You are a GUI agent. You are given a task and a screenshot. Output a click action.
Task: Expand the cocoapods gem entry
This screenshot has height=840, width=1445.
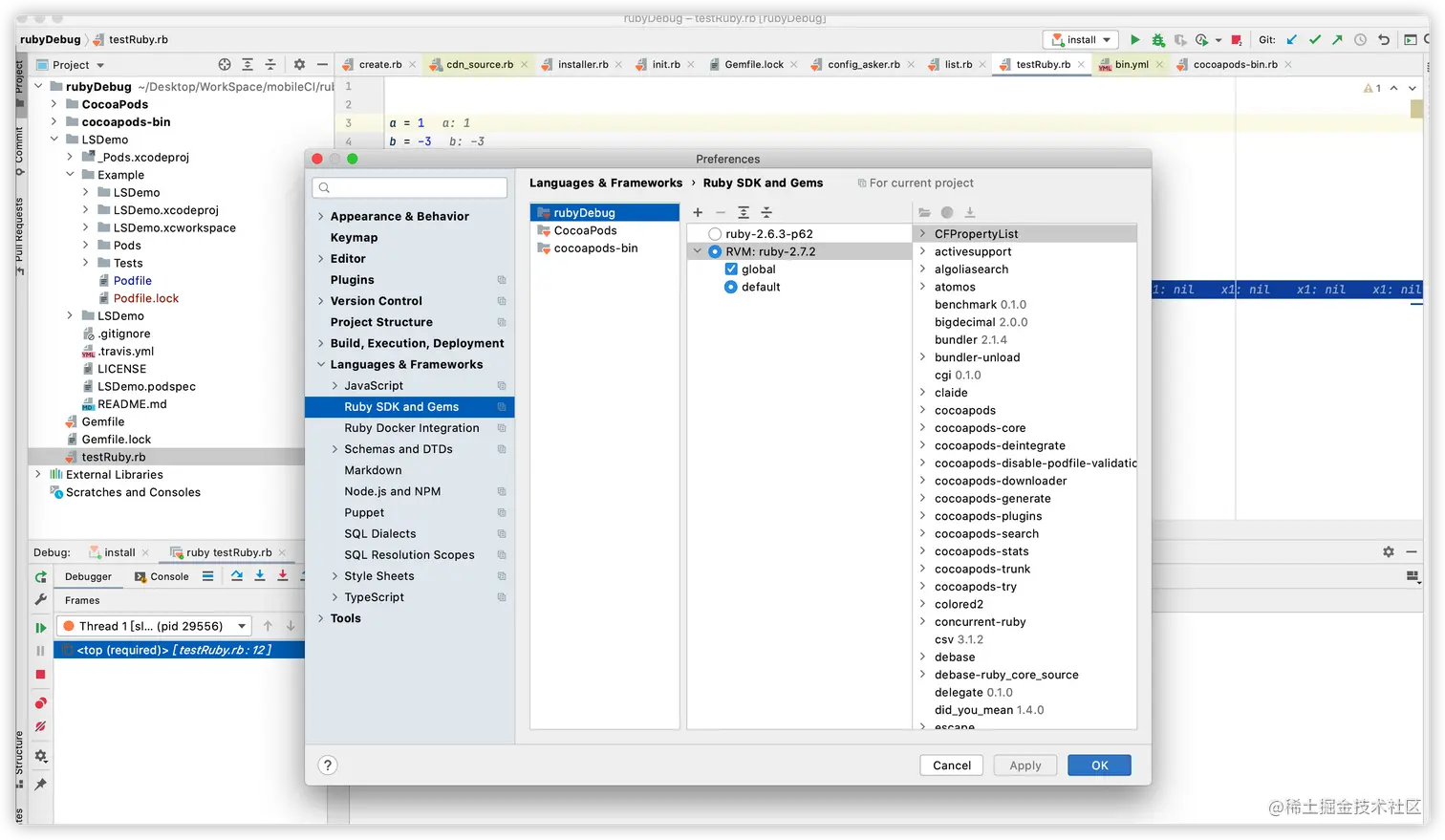point(923,411)
